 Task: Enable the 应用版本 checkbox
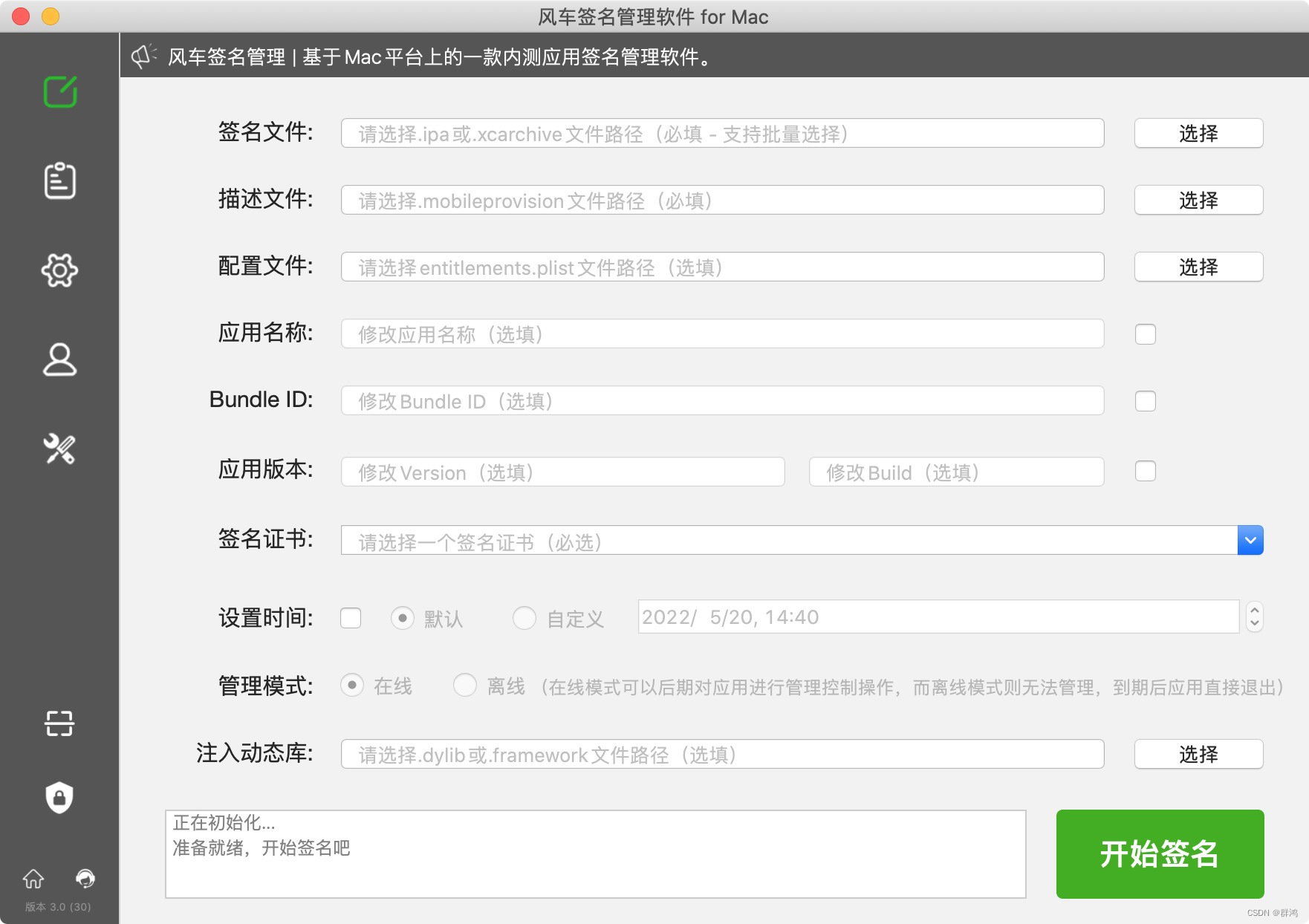1146,471
